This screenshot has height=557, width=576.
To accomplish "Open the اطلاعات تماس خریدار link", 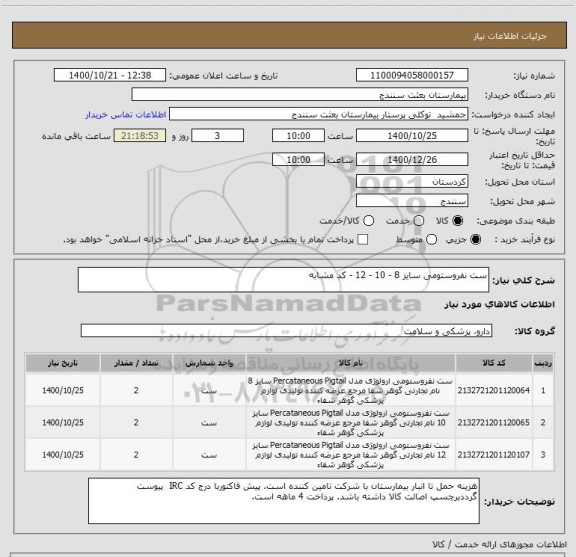I will coord(126,115).
